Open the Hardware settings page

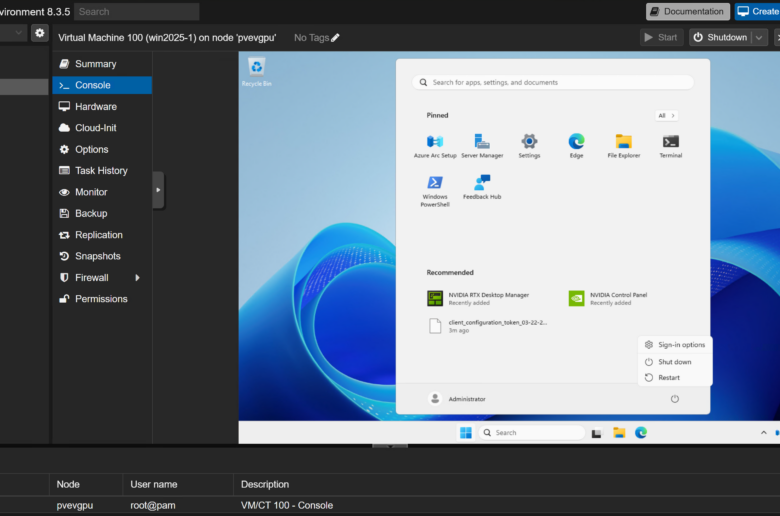pyautogui.click(x=101, y=106)
